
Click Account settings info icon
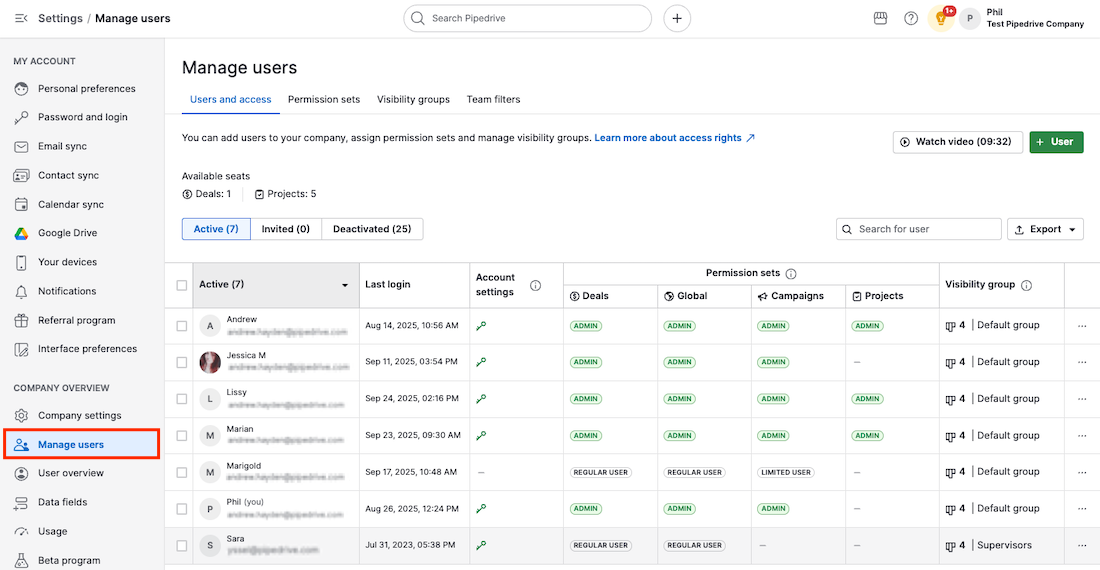(535, 286)
